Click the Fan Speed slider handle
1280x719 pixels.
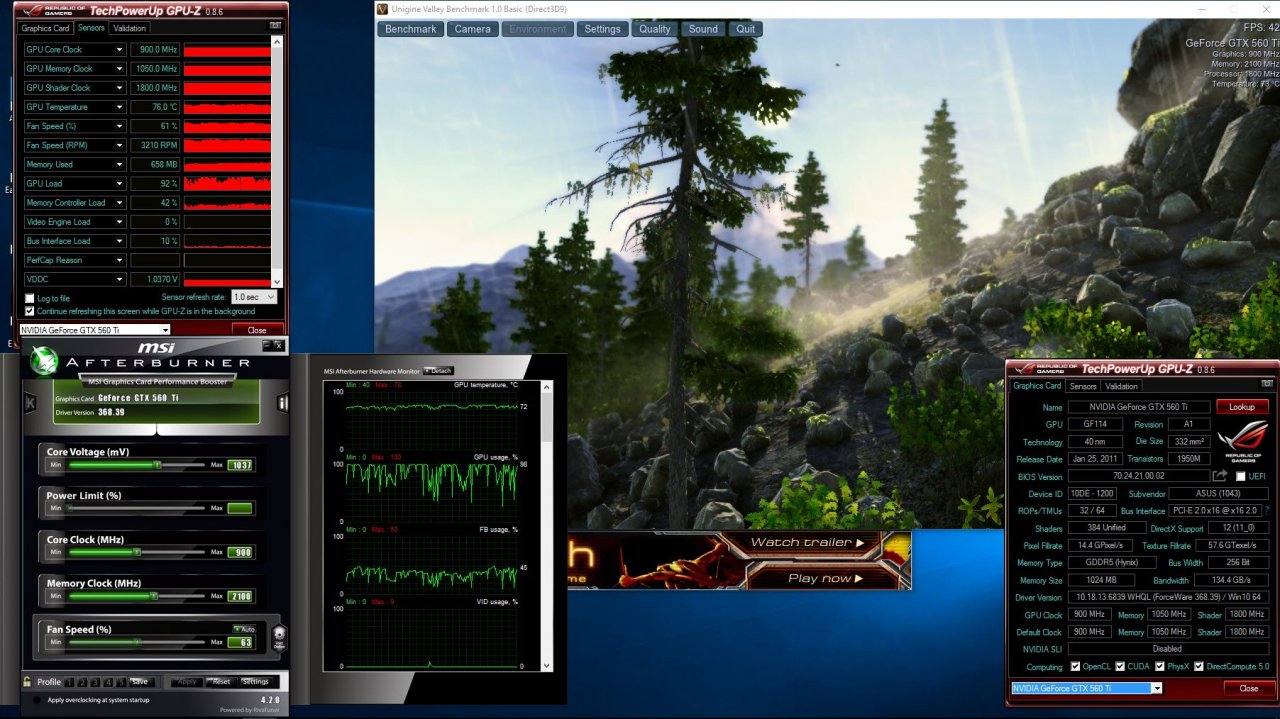point(137,642)
